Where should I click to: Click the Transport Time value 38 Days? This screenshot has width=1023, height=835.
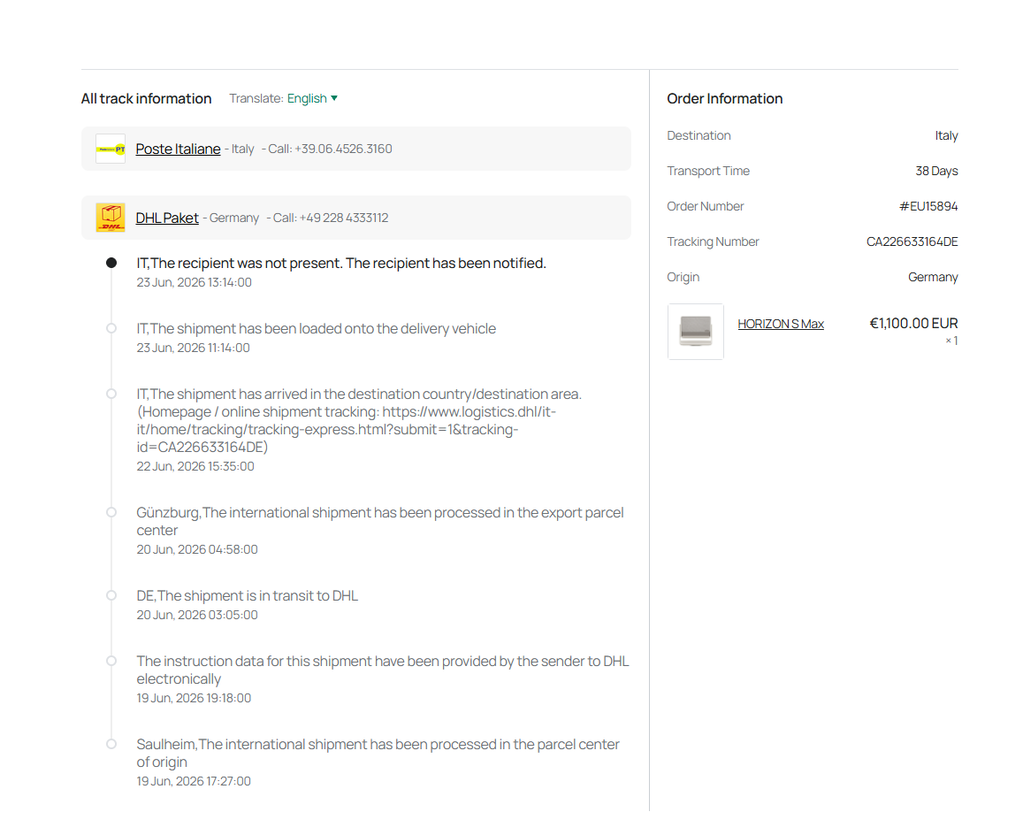936,171
